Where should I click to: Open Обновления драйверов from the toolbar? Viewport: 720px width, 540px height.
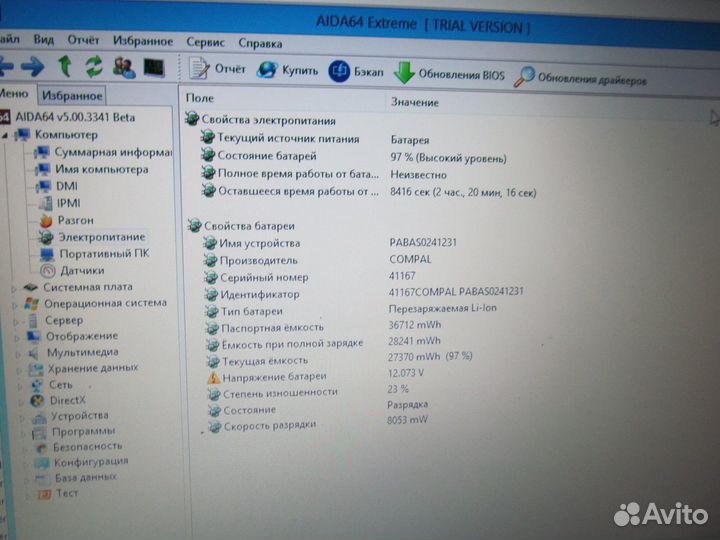pyautogui.click(x=580, y=77)
